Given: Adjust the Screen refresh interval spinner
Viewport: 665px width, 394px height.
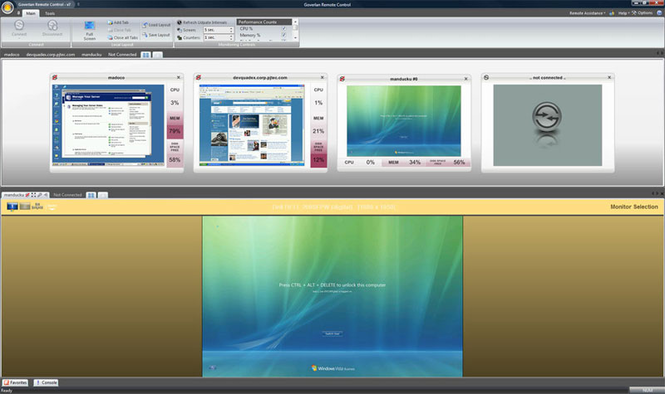Looking at the screenshot, I should 231,30.
